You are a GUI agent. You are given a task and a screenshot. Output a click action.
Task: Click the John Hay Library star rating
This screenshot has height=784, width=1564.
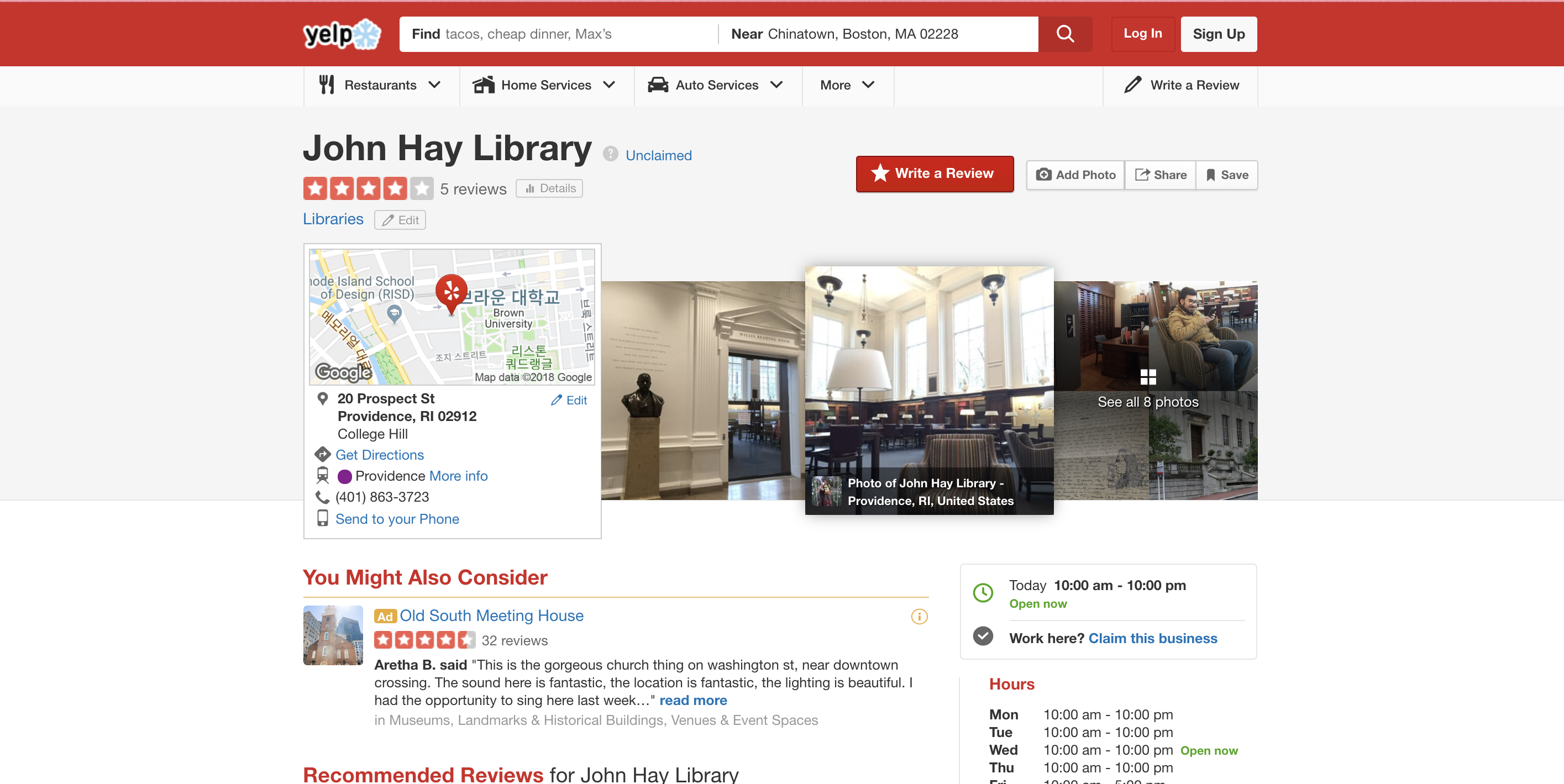tap(368, 188)
